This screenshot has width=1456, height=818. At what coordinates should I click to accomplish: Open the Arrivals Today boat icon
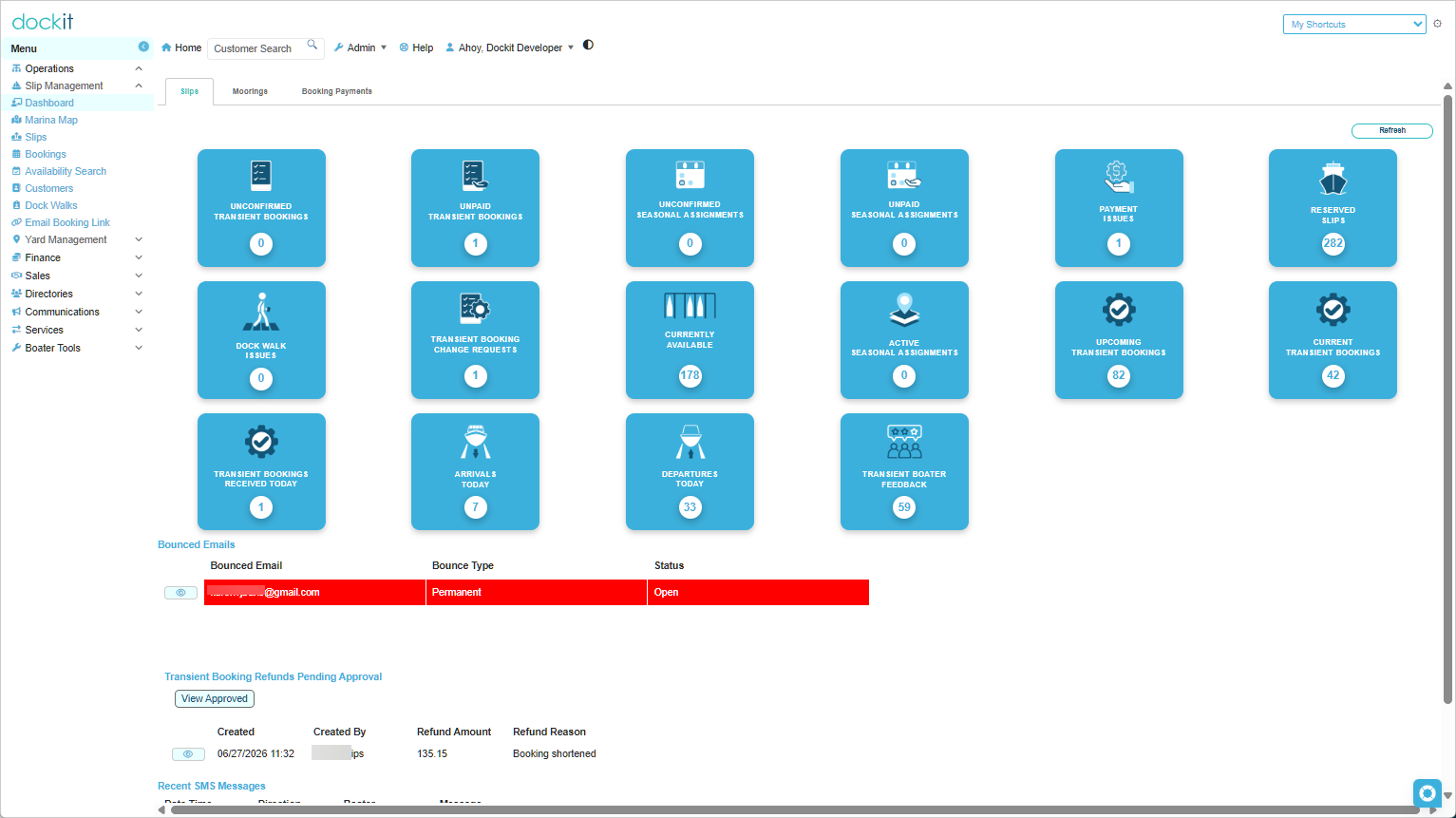point(475,442)
